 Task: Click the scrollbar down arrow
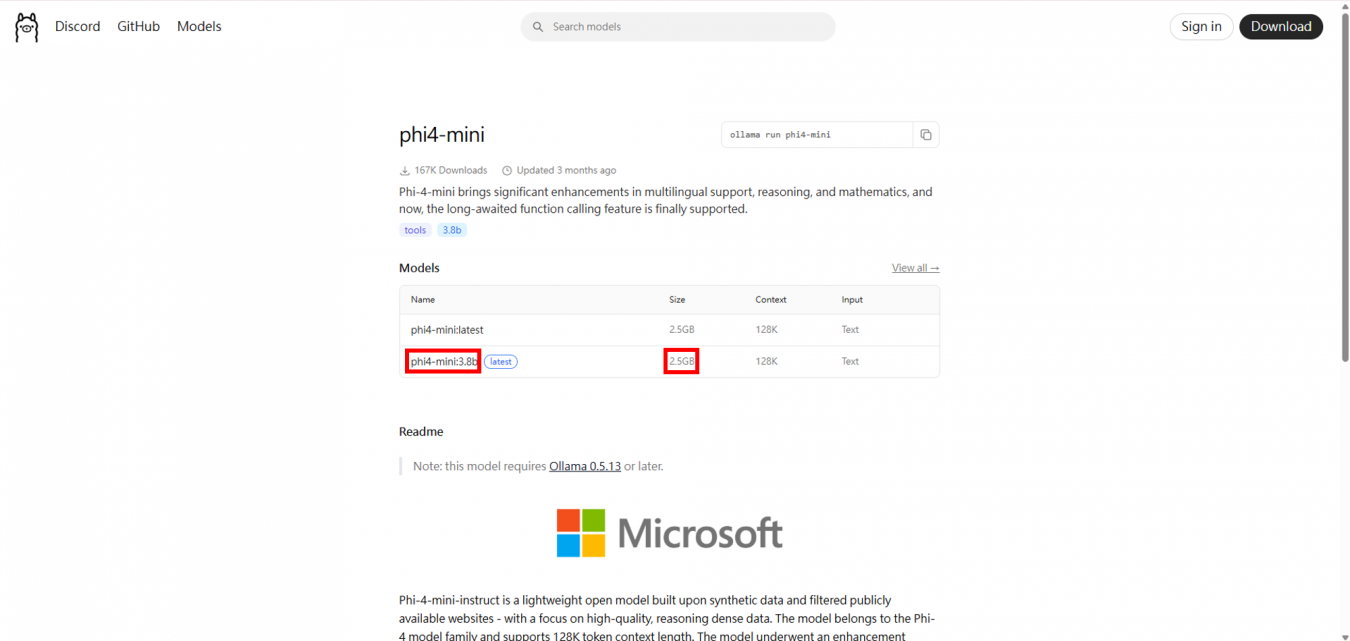[x=1343, y=634]
